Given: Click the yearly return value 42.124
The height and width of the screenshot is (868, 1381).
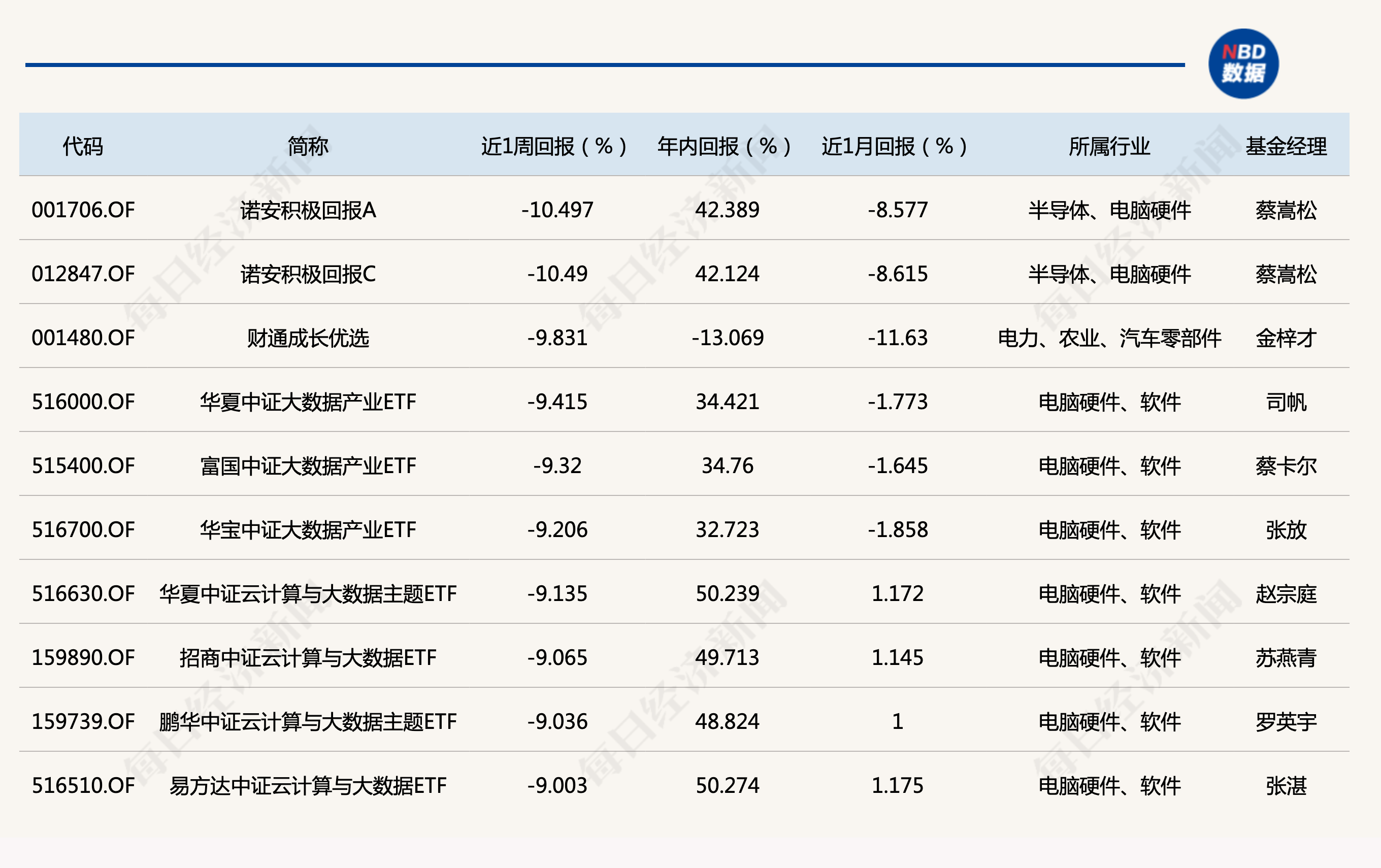Looking at the screenshot, I should point(727,274).
